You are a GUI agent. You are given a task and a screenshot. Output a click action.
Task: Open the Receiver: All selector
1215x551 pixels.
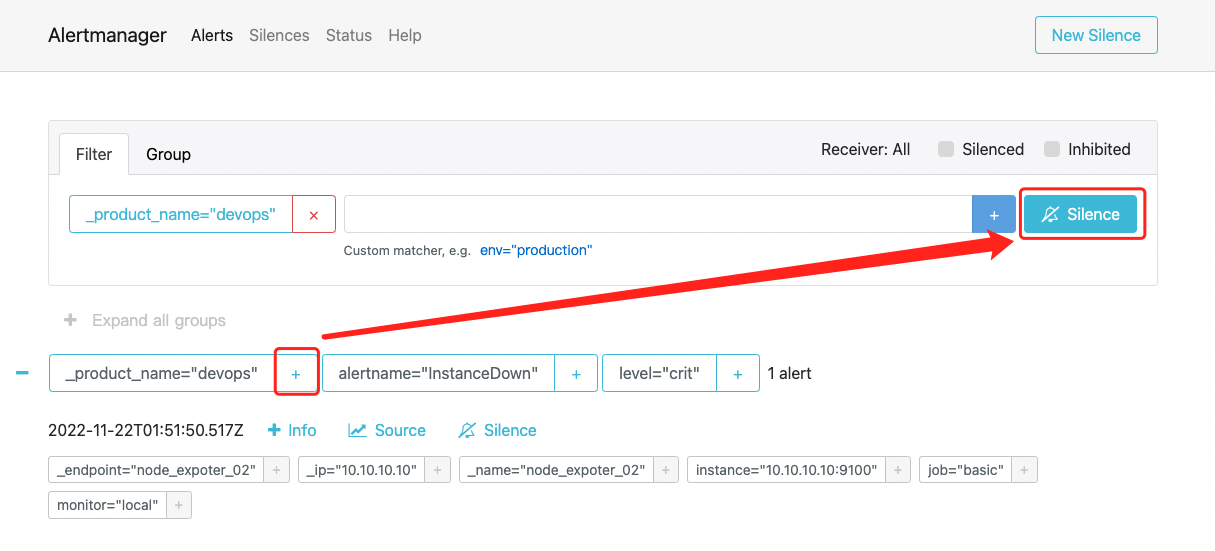click(x=865, y=149)
